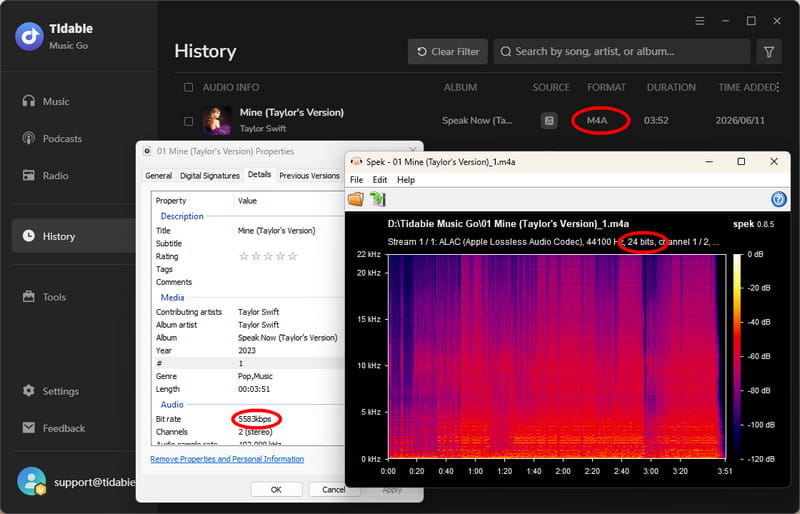Screen dimensions: 800x514
Task: Click Remove Properties and Personal Information link
Action: pos(227,459)
